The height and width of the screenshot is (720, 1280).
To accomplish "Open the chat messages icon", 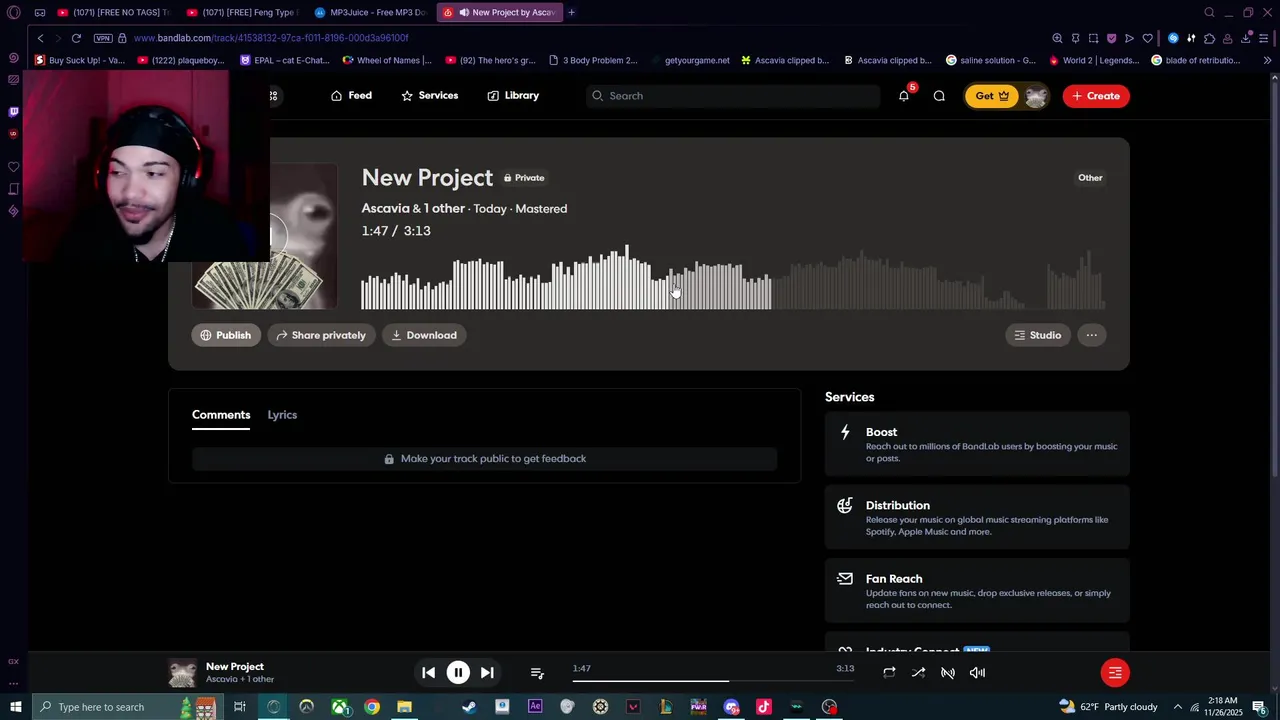I will pyautogui.click(x=939, y=96).
